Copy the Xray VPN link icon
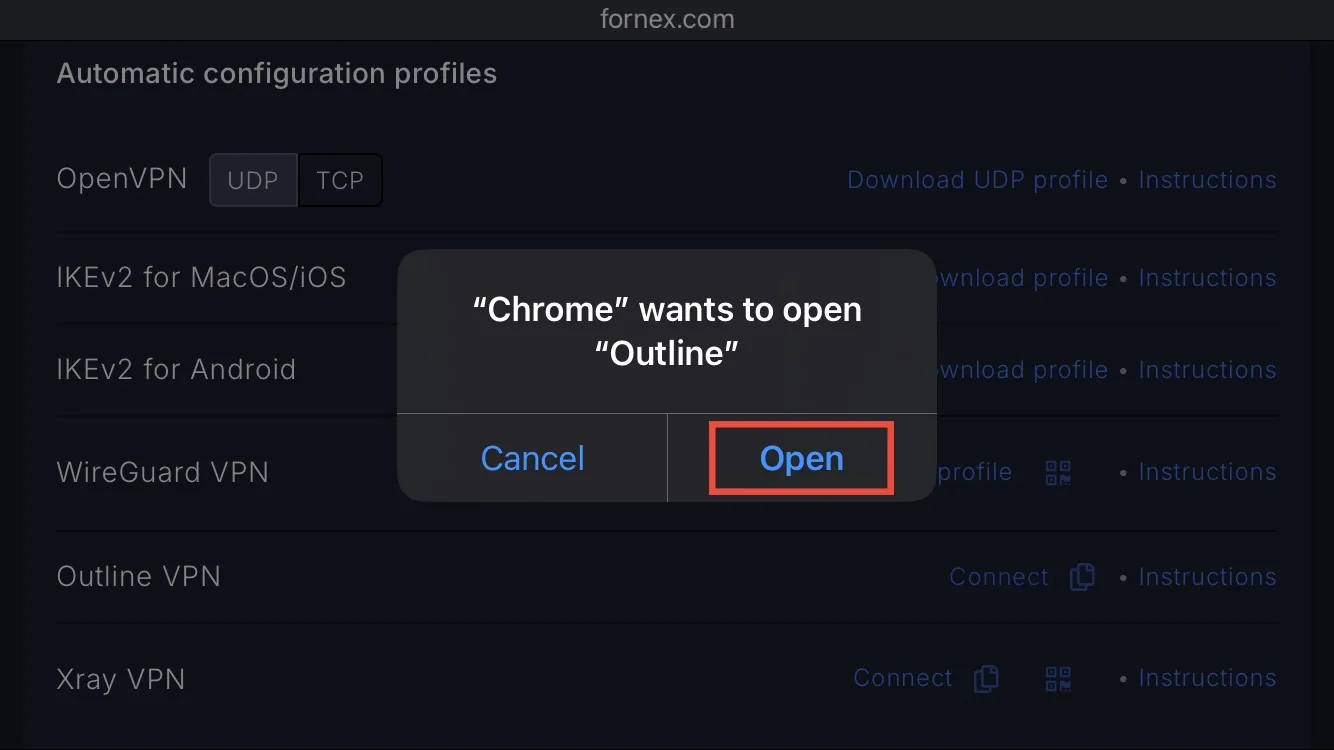1334x750 pixels. [986, 679]
